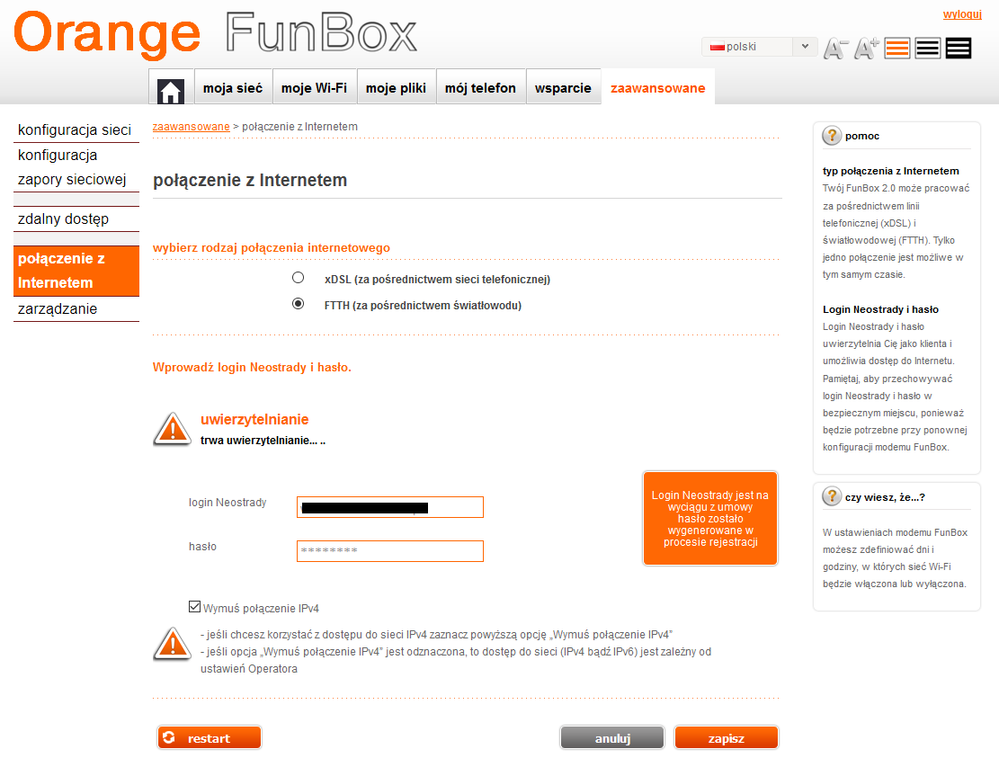Click the question-mark icon beside czy wiesz, że...?
Image resolution: width=999 pixels, height=758 pixels.
tap(830, 495)
